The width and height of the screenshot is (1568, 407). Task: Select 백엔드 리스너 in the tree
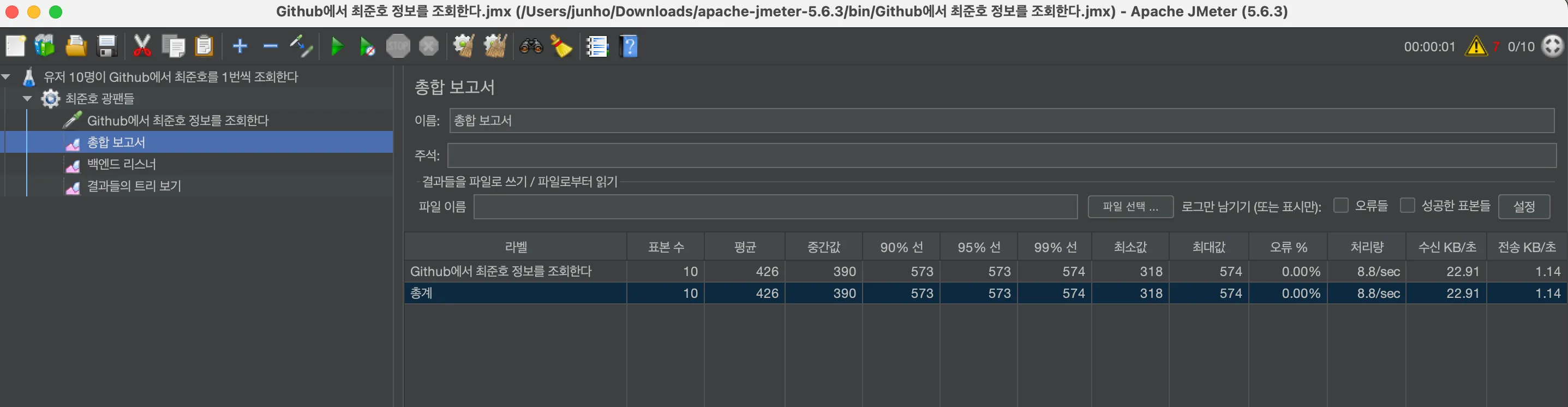[x=121, y=164]
